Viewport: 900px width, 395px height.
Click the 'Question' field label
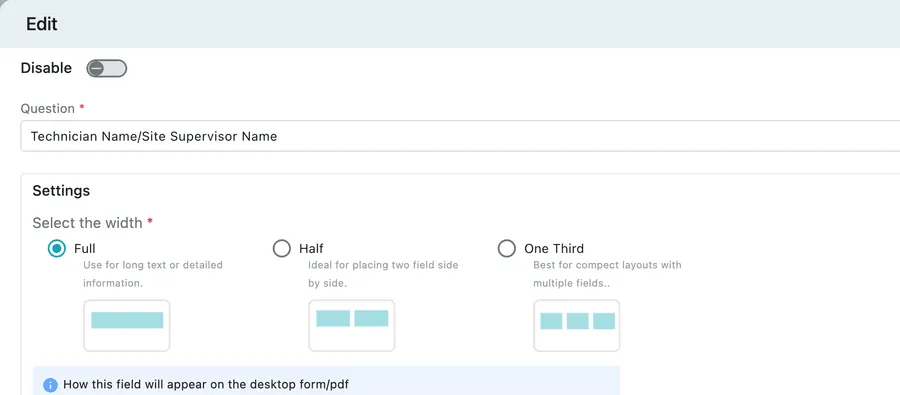click(48, 109)
